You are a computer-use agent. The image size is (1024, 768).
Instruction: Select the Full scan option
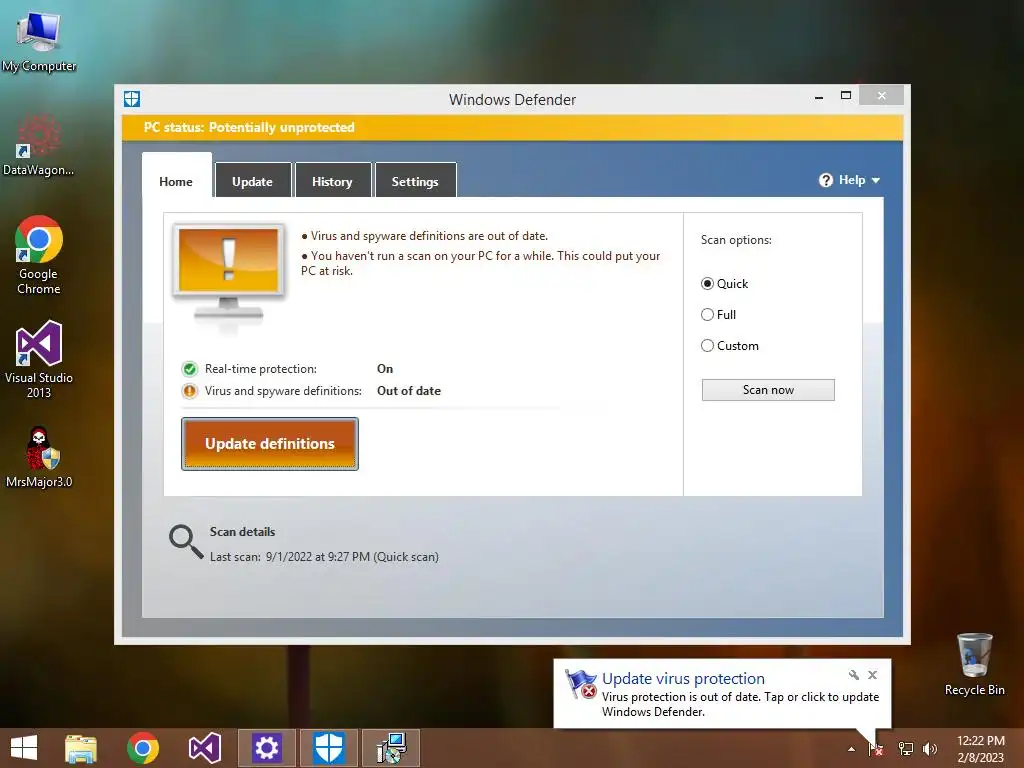[718, 315]
